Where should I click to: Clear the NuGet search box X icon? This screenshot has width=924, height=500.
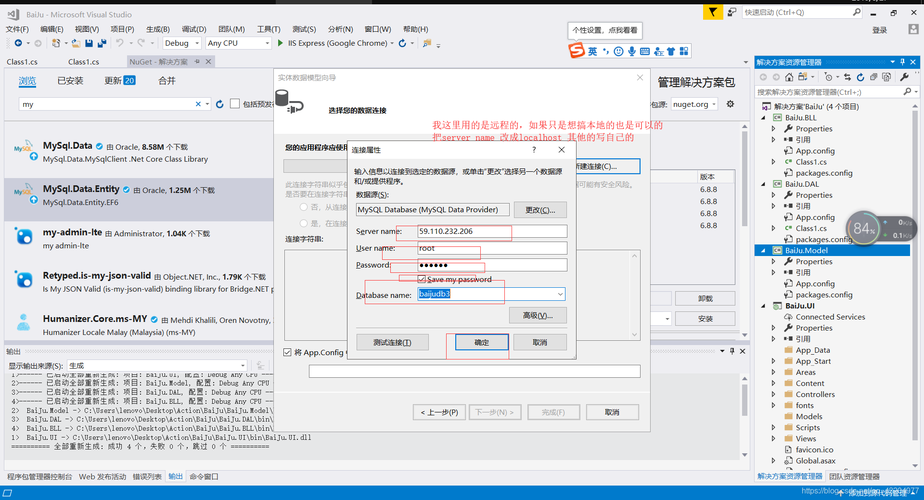pyautogui.click(x=198, y=104)
